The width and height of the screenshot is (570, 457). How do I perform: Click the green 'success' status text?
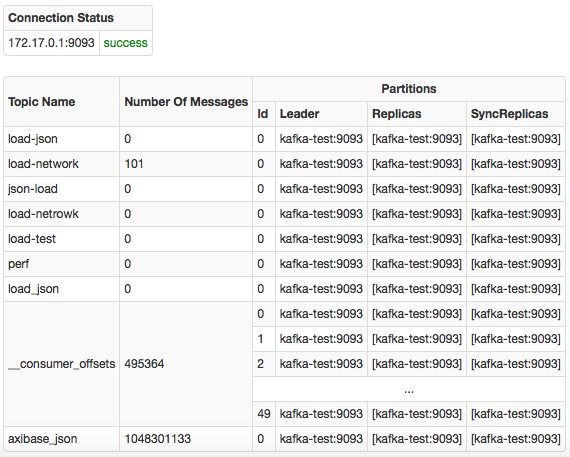[125, 43]
